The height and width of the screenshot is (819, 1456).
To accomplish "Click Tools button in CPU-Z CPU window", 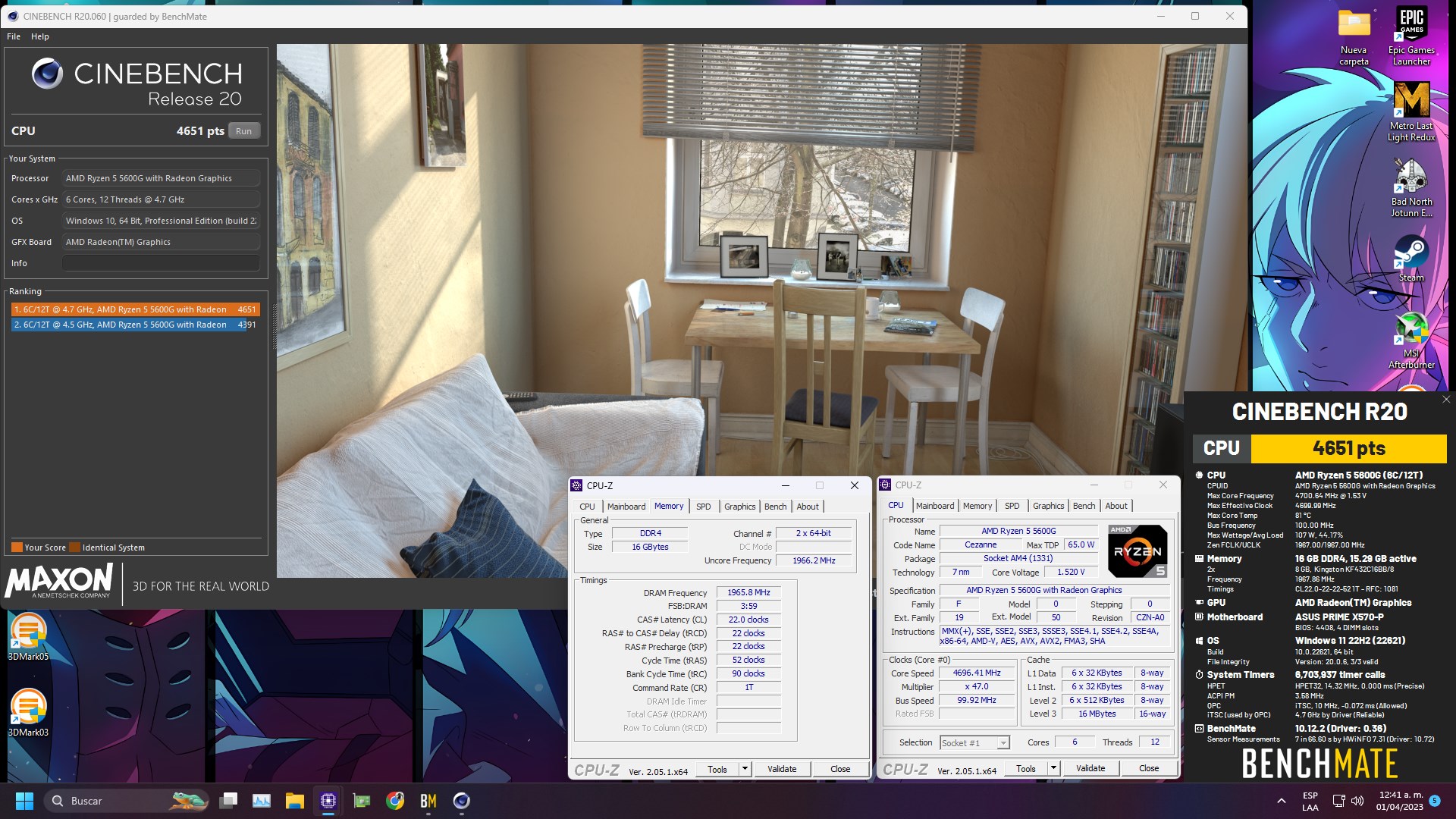I will (x=1026, y=768).
